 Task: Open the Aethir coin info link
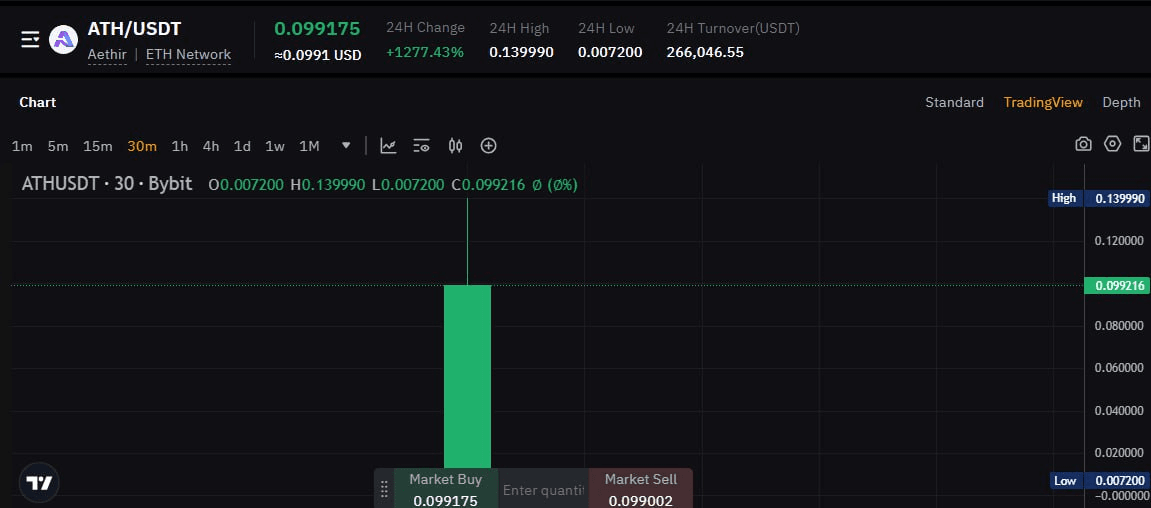(107, 54)
